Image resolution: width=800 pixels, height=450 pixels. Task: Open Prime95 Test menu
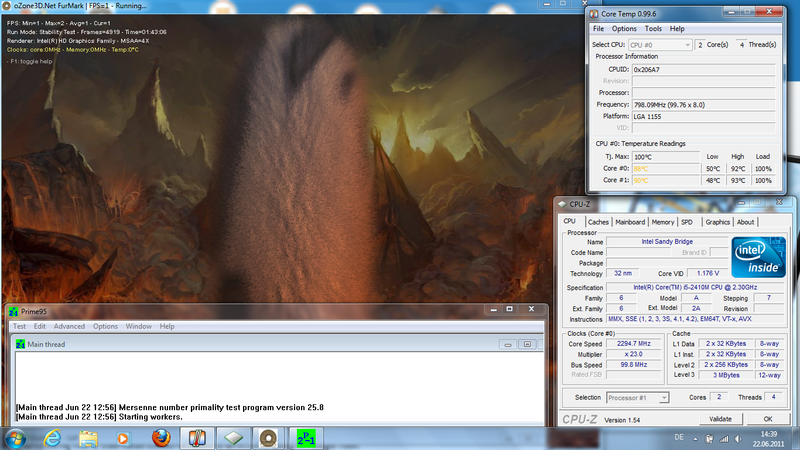(19, 326)
